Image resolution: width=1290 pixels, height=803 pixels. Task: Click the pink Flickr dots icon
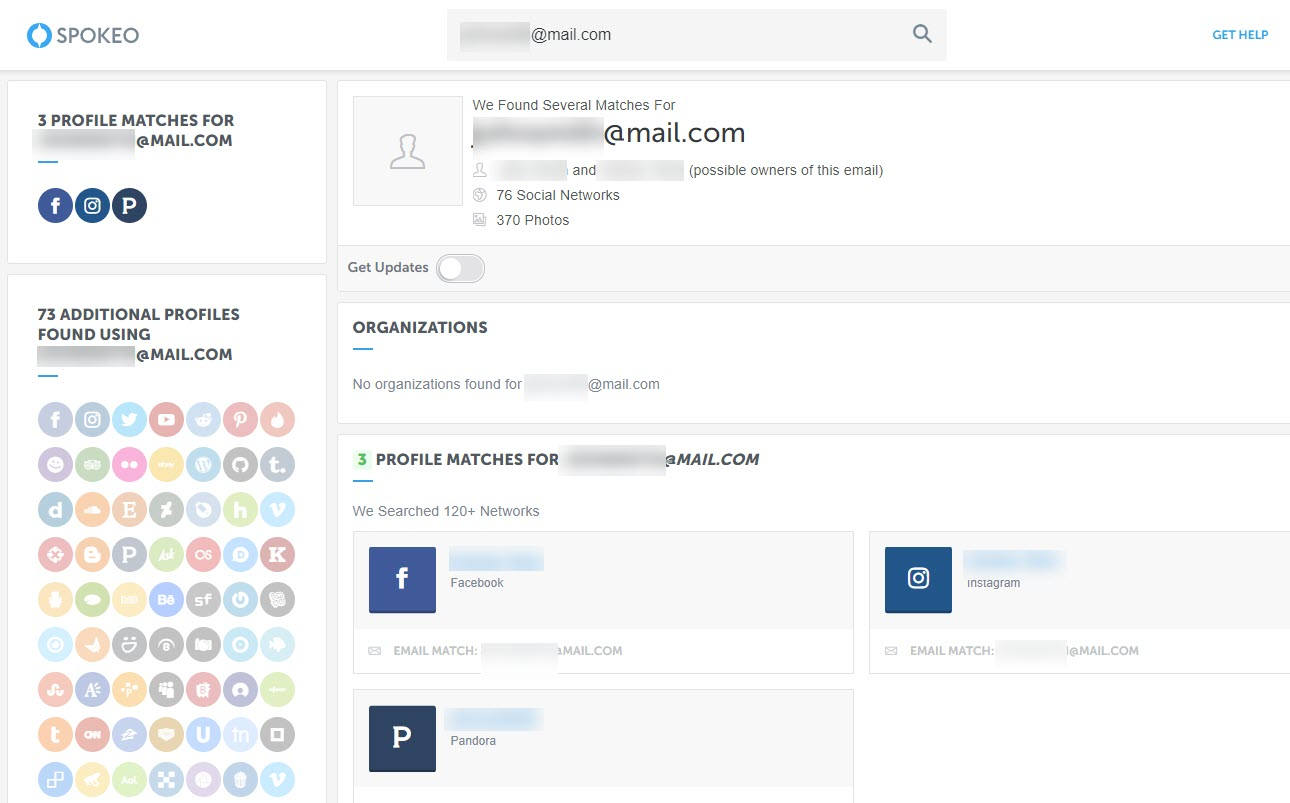(x=129, y=465)
